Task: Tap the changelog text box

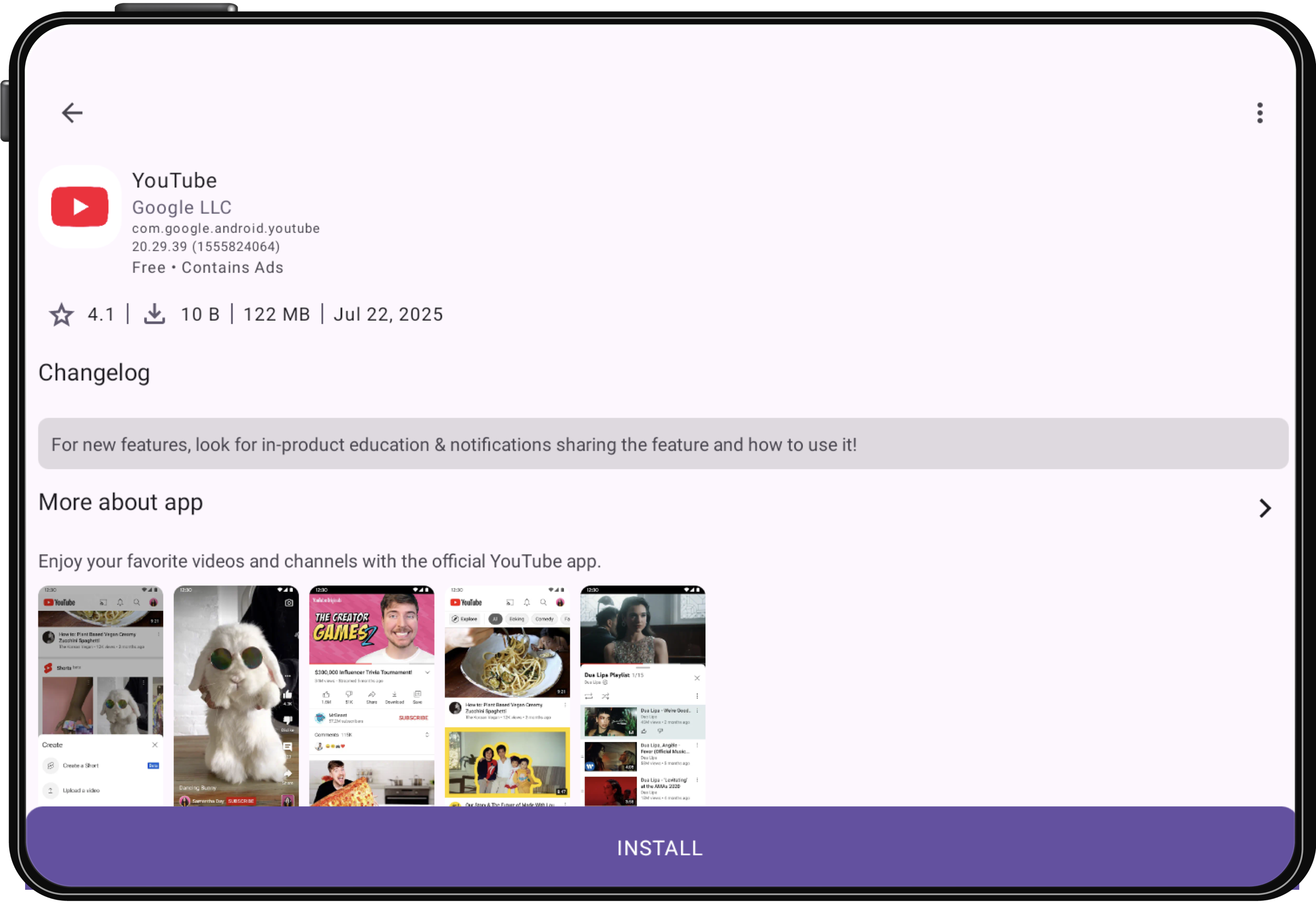Action: tap(663, 444)
